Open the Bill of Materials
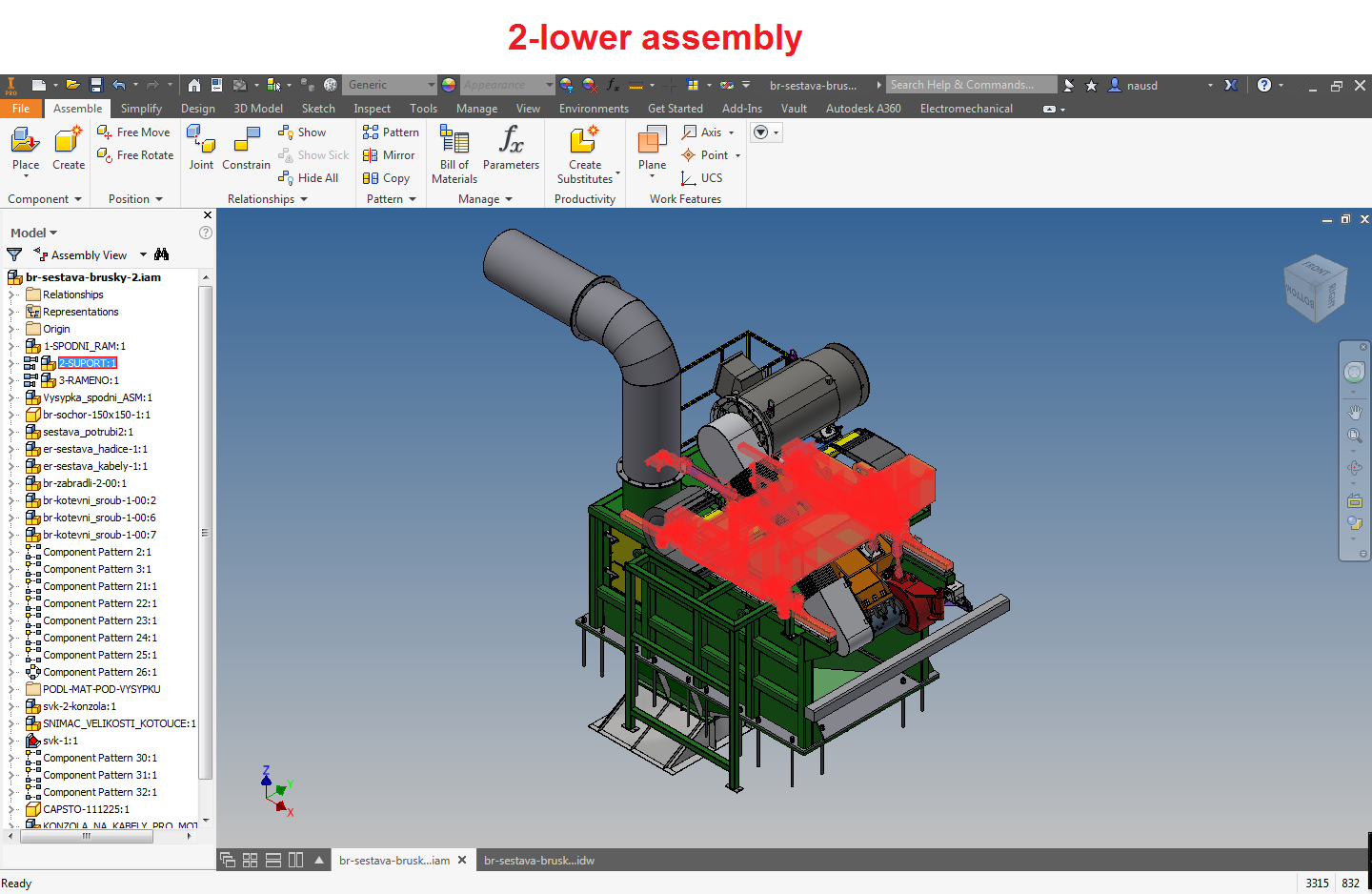1372x894 pixels. (453, 152)
